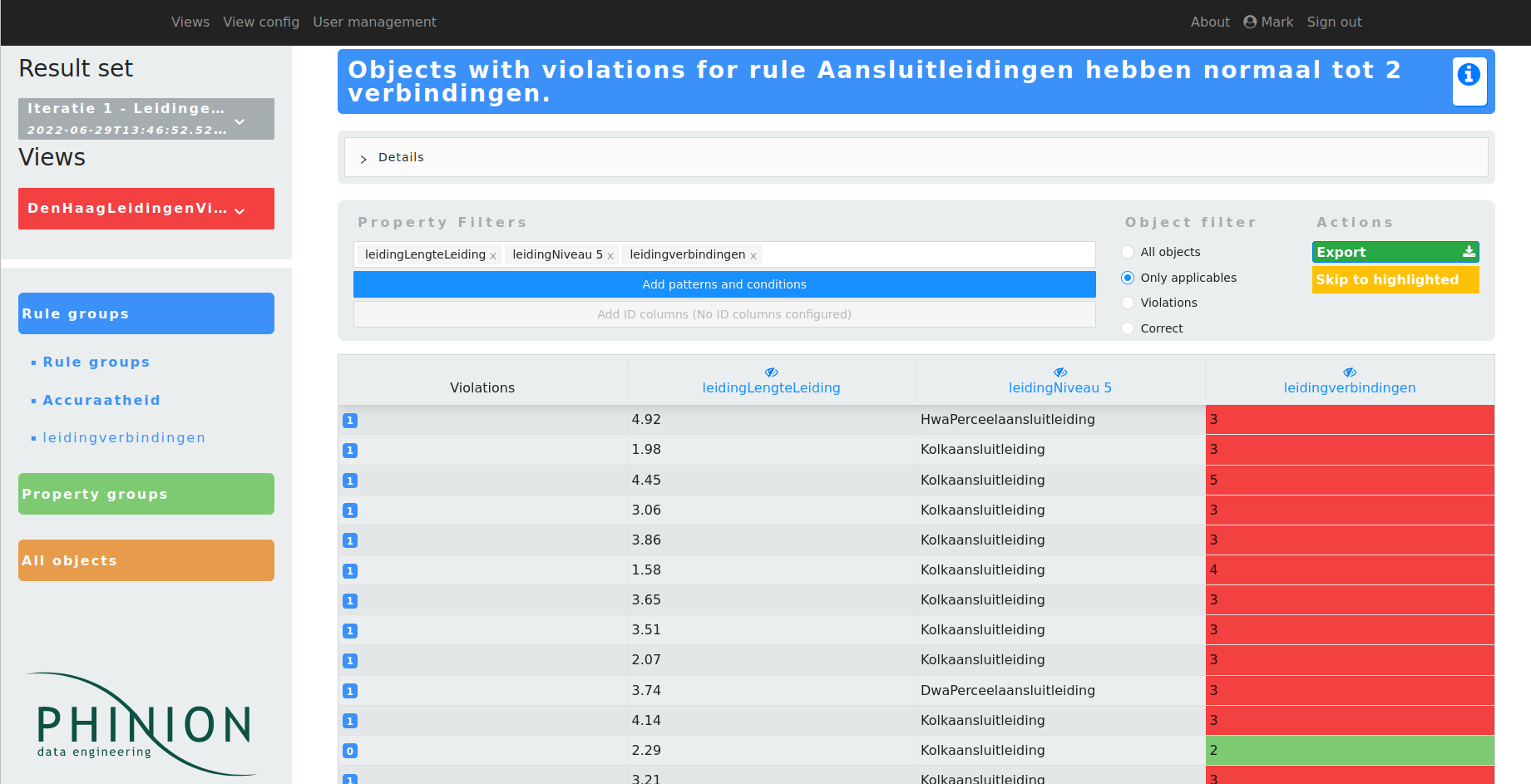Select the Only applicables radio button
The height and width of the screenshot is (784, 1531).
[x=1128, y=278]
